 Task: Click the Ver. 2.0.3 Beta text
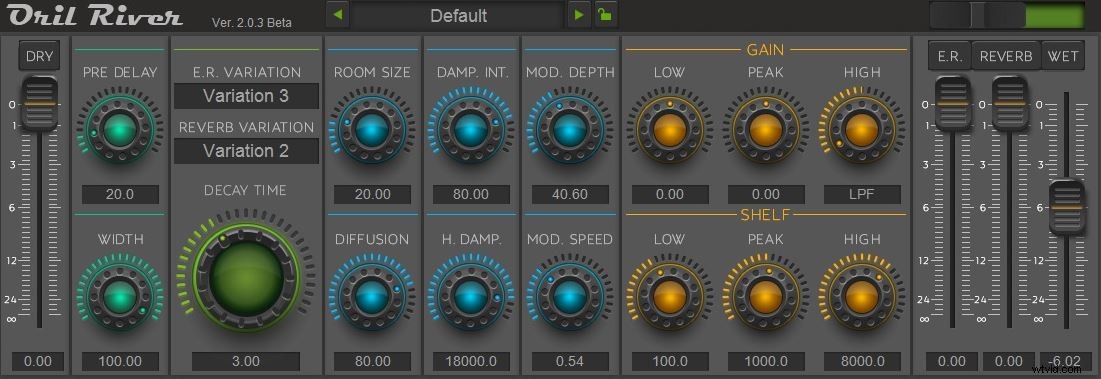251,22
